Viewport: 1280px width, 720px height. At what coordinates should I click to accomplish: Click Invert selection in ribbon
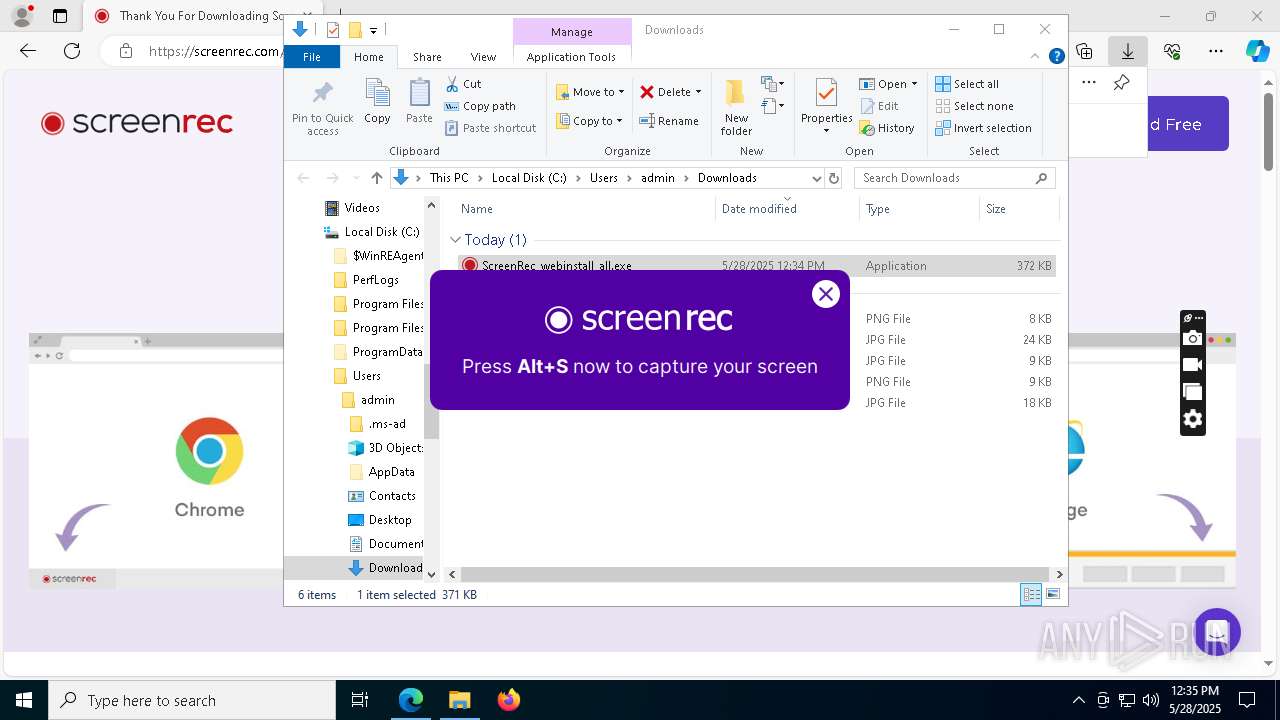click(984, 128)
